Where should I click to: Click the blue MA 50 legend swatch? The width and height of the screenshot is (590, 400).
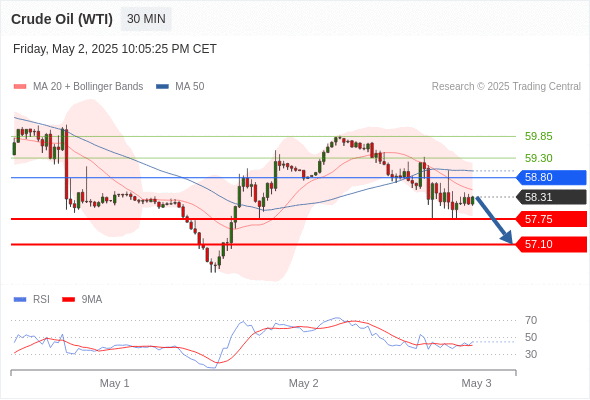[x=162, y=87]
